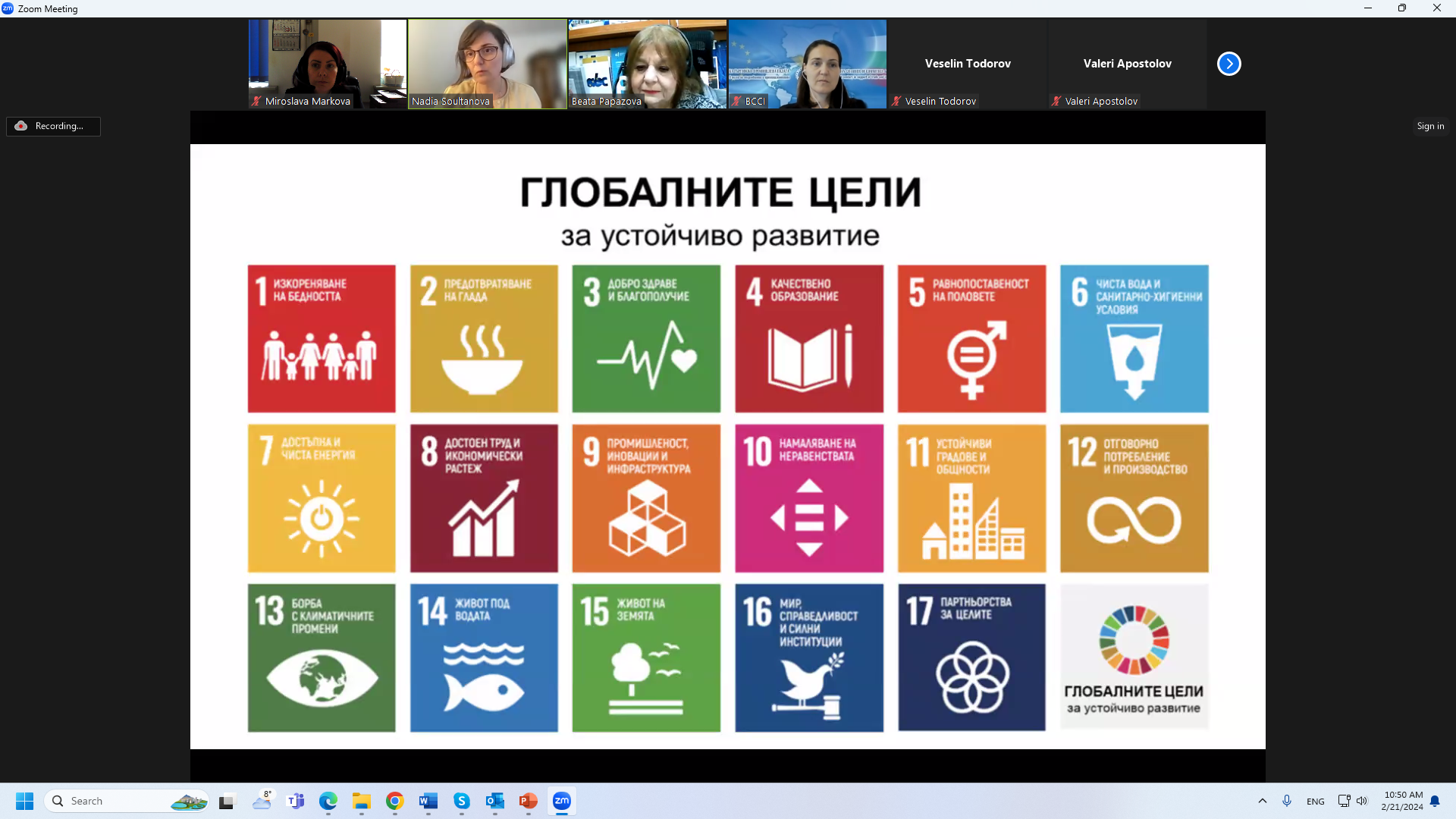Select the BCCI participant video thumbnail
This screenshot has width=1456, height=819.
tap(808, 64)
